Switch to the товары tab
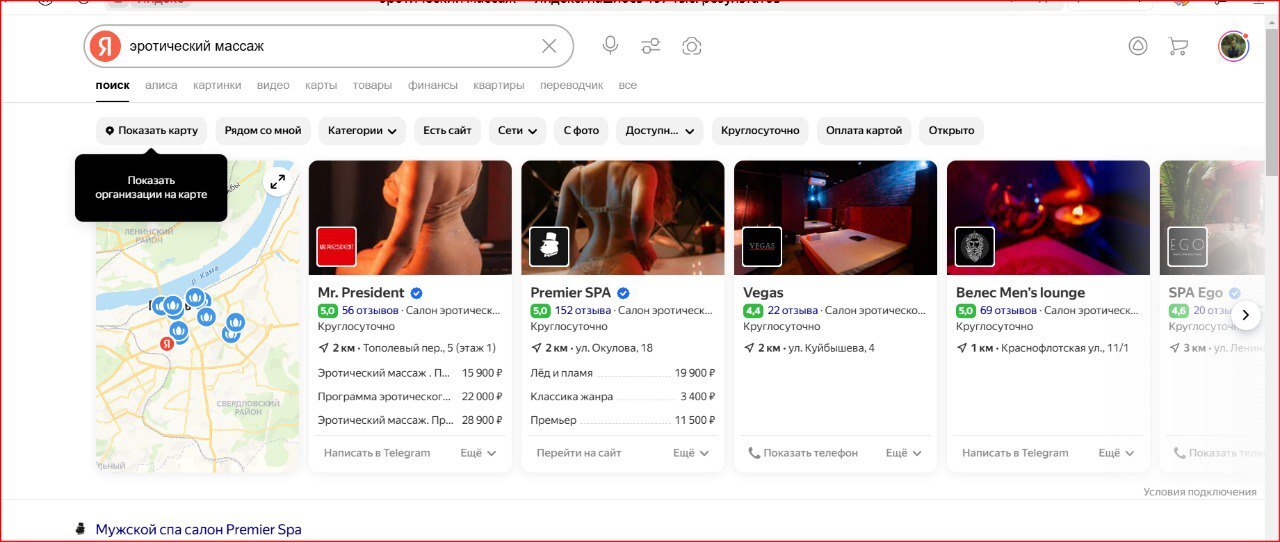 (x=372, y=85)
